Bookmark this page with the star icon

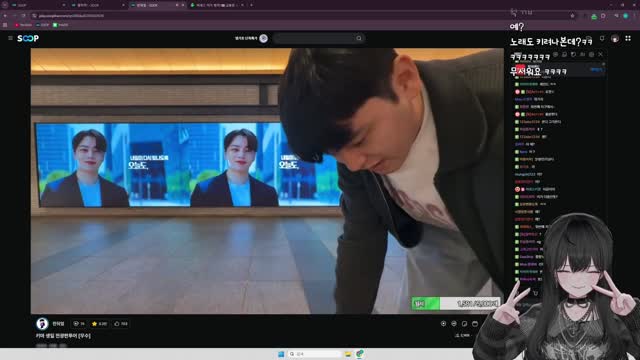(x=572, y=16)
